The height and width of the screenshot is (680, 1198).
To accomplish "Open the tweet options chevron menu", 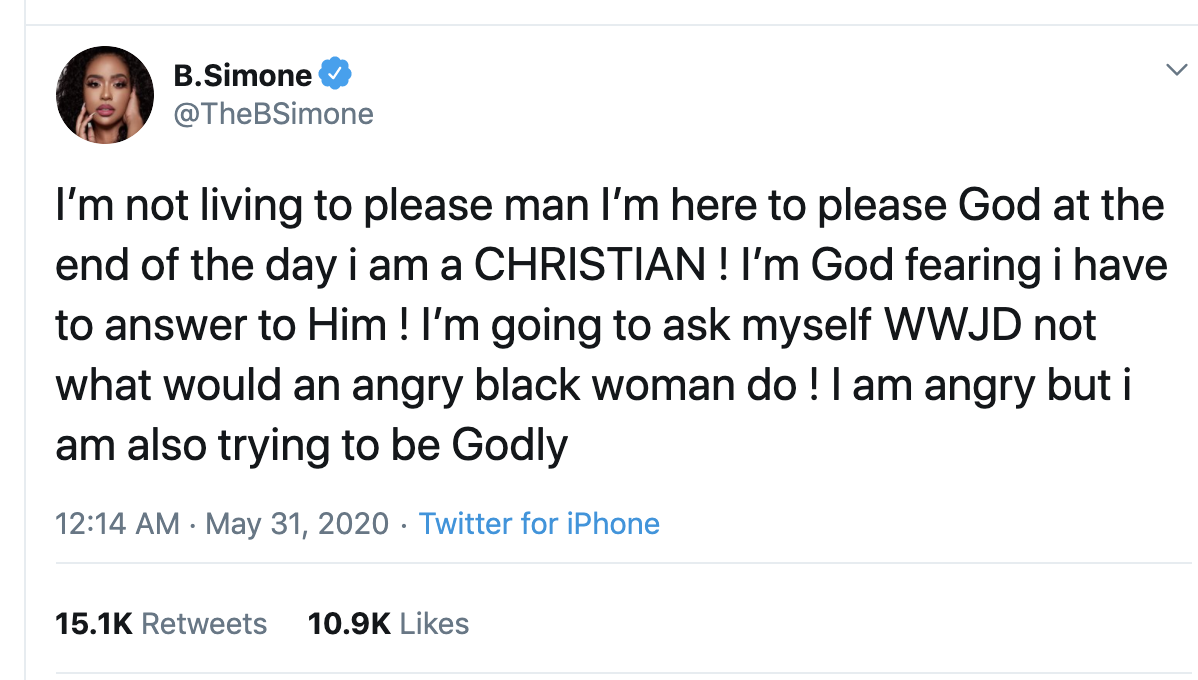I will (1175, 69).
